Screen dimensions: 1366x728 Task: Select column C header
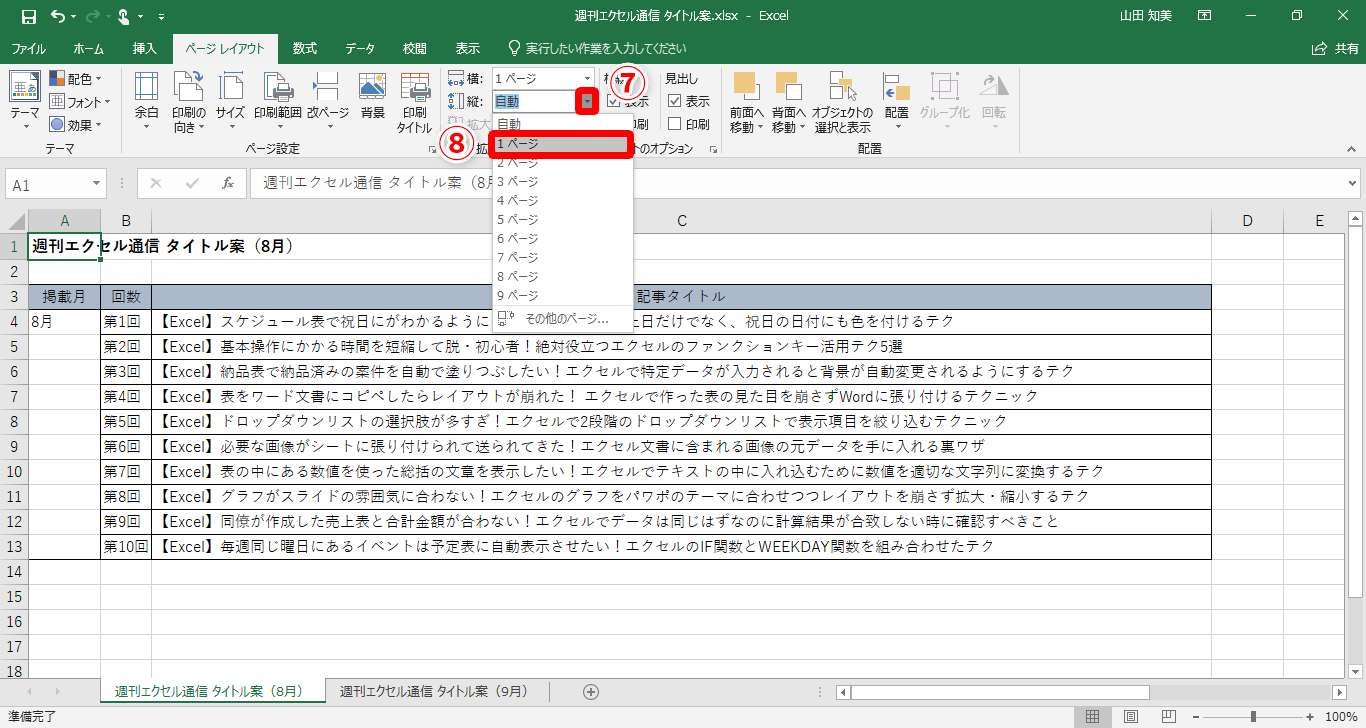point(681,221)
